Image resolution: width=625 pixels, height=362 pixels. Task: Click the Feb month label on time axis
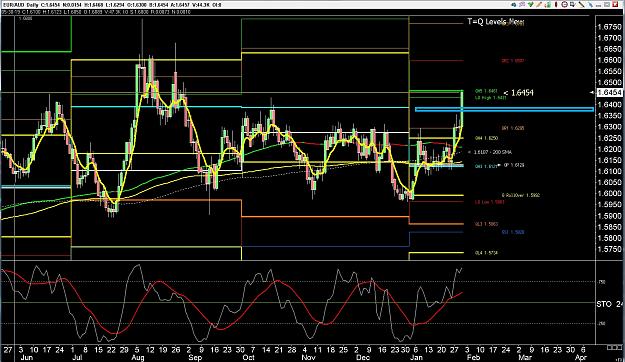coord(473,358)
